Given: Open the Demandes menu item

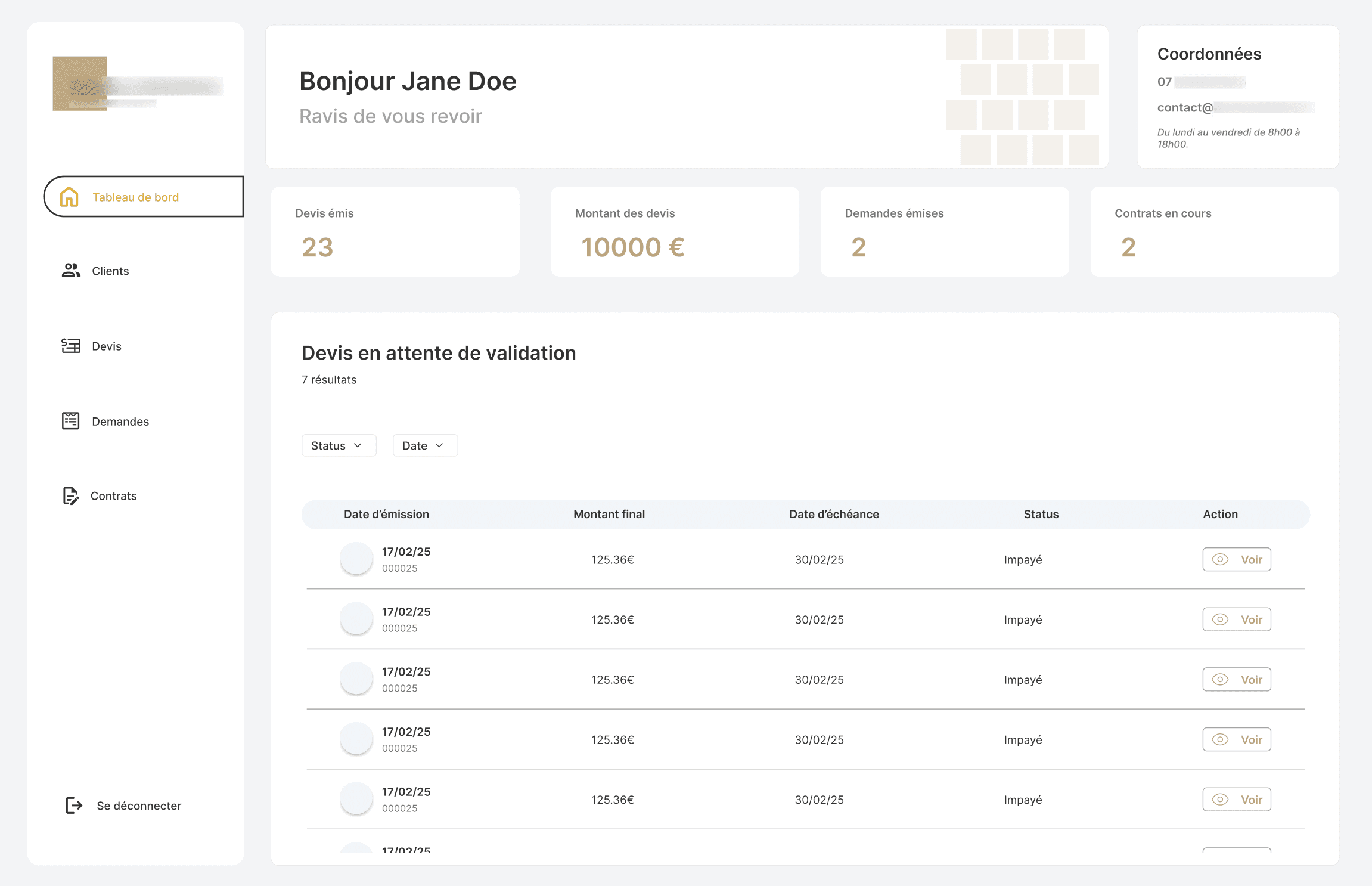Looking at the screenshot, I should (x=120, y=422).
